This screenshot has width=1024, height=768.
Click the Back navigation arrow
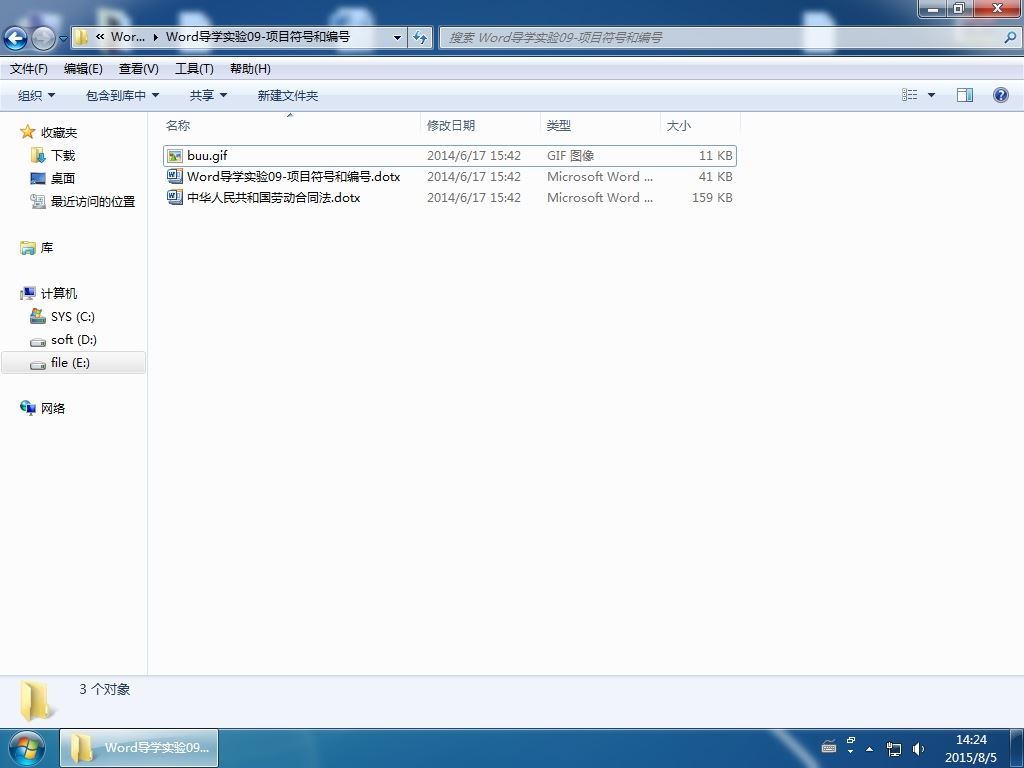[x=16, y=39]
